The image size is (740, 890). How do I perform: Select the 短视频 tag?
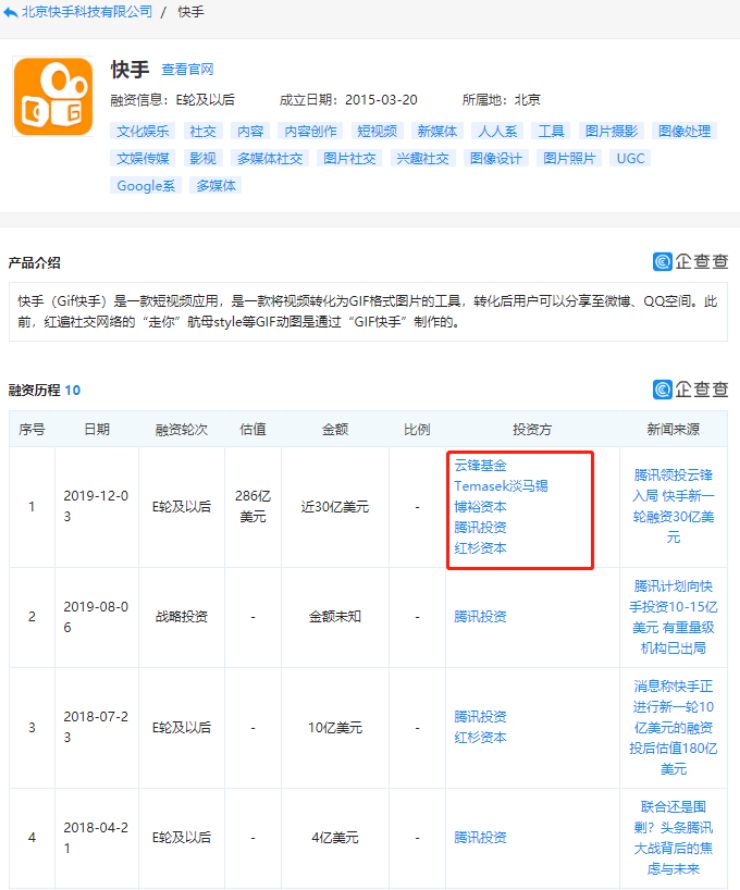(x=377, y=131)
